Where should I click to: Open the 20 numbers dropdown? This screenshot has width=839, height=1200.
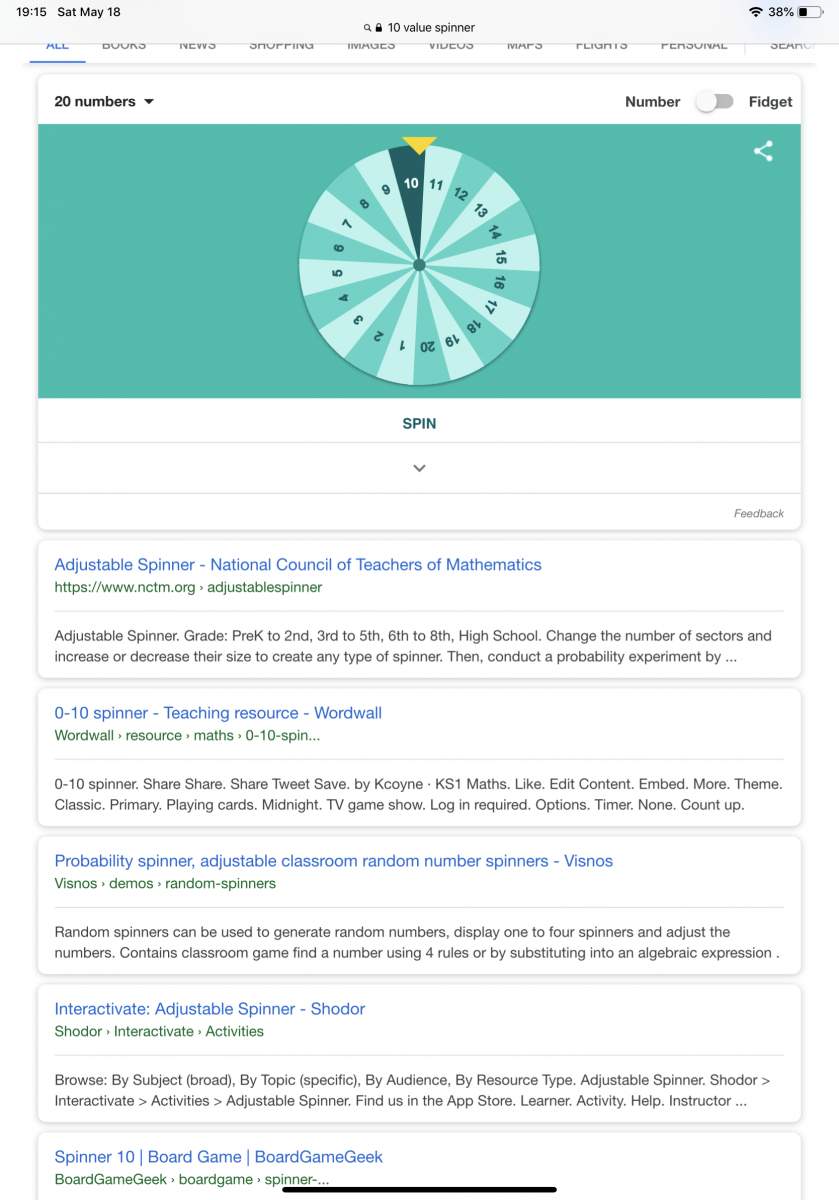pyautogui.click(x=104, y=101)
